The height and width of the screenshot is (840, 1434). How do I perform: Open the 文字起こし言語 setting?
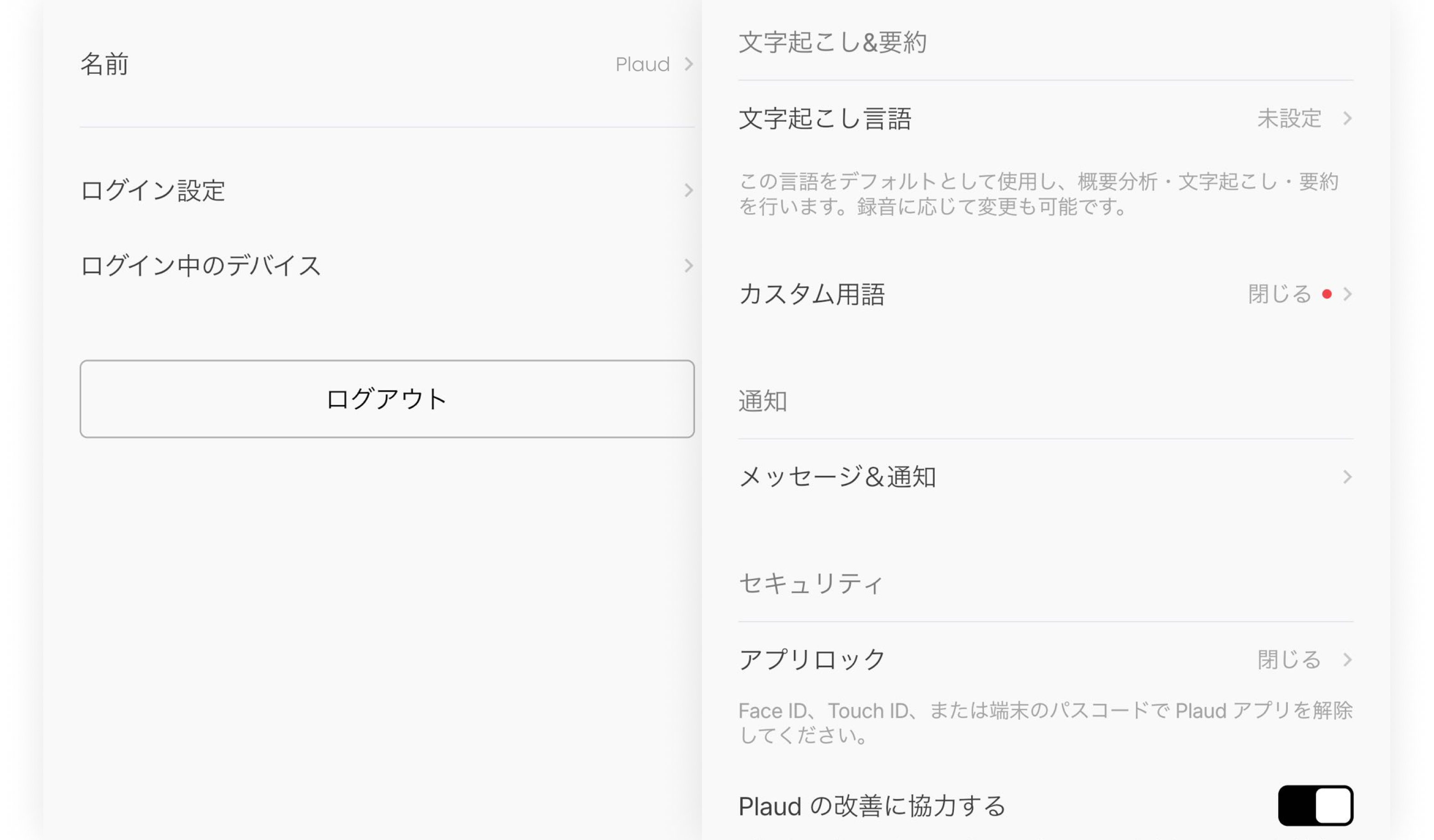coord(825,118)
